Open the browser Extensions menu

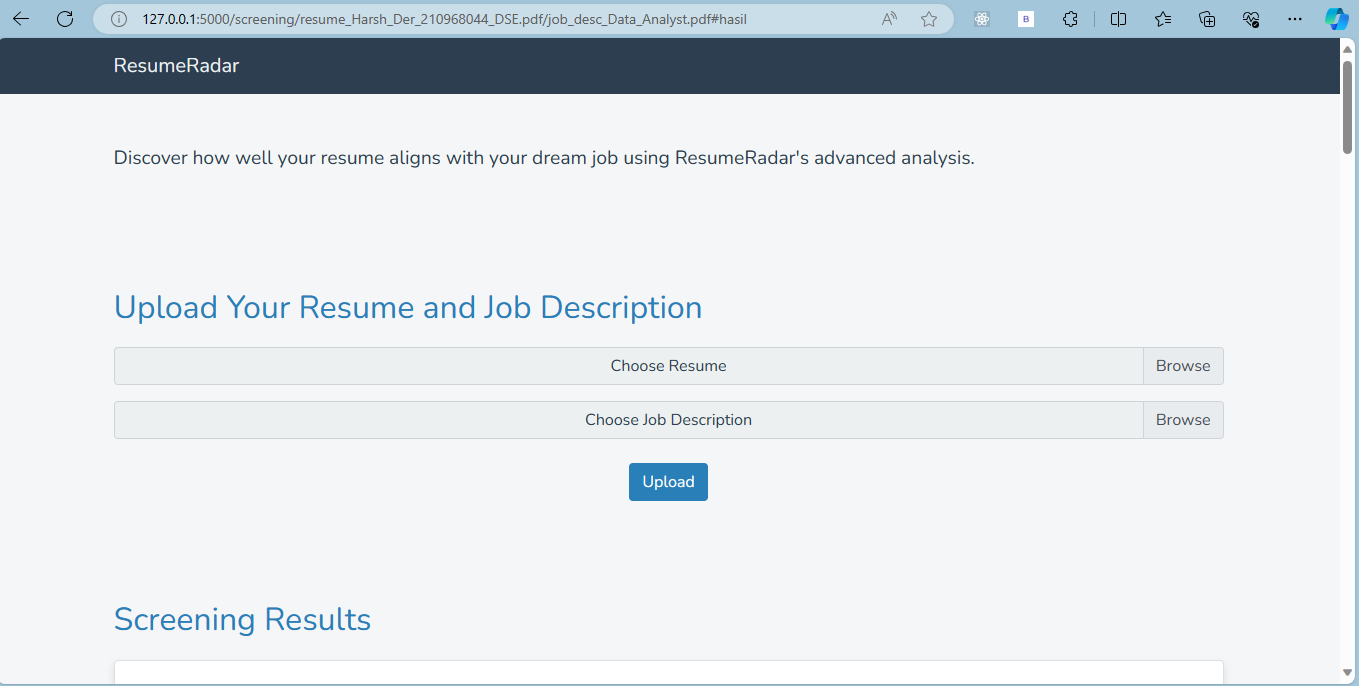pyautogui.click(x=1070, y=19)
